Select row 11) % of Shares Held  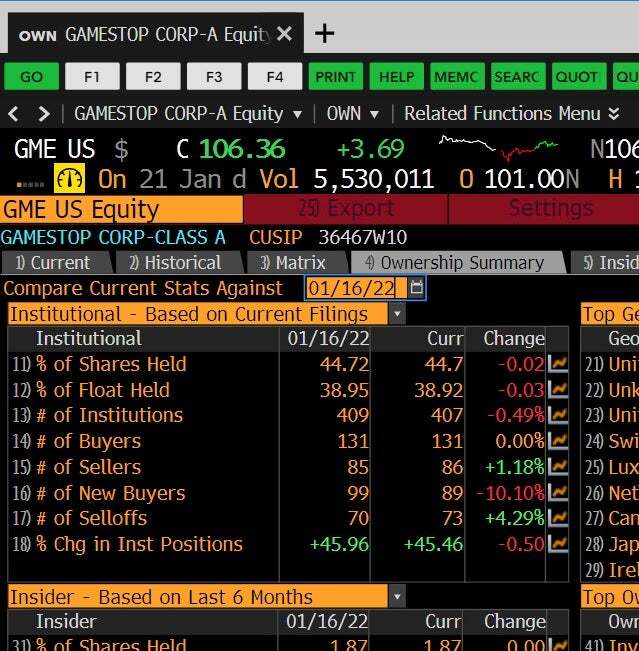pyautogui.click(x=288, y=364)
